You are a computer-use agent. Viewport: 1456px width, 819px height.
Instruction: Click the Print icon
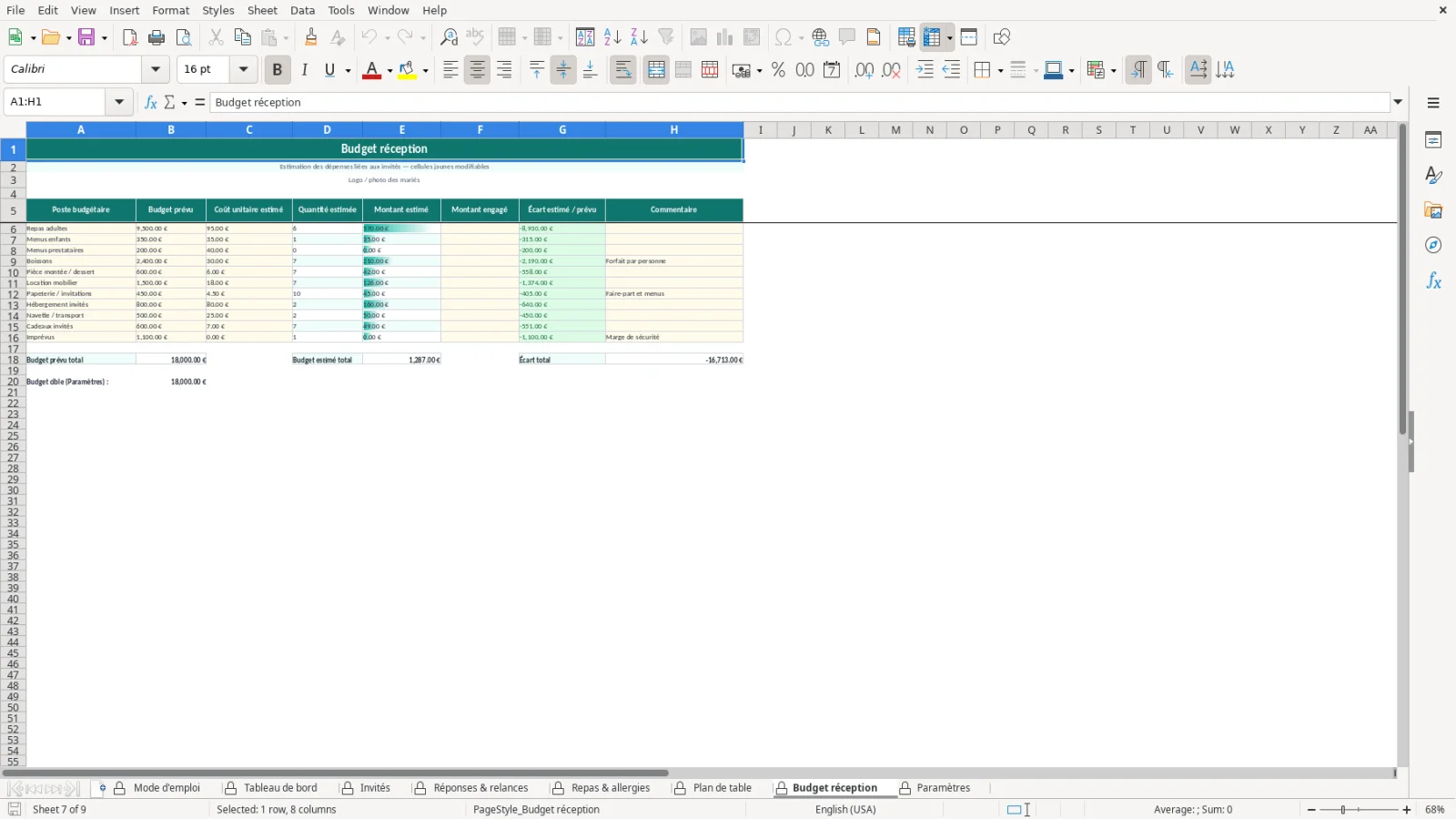[x=157, y=37]
